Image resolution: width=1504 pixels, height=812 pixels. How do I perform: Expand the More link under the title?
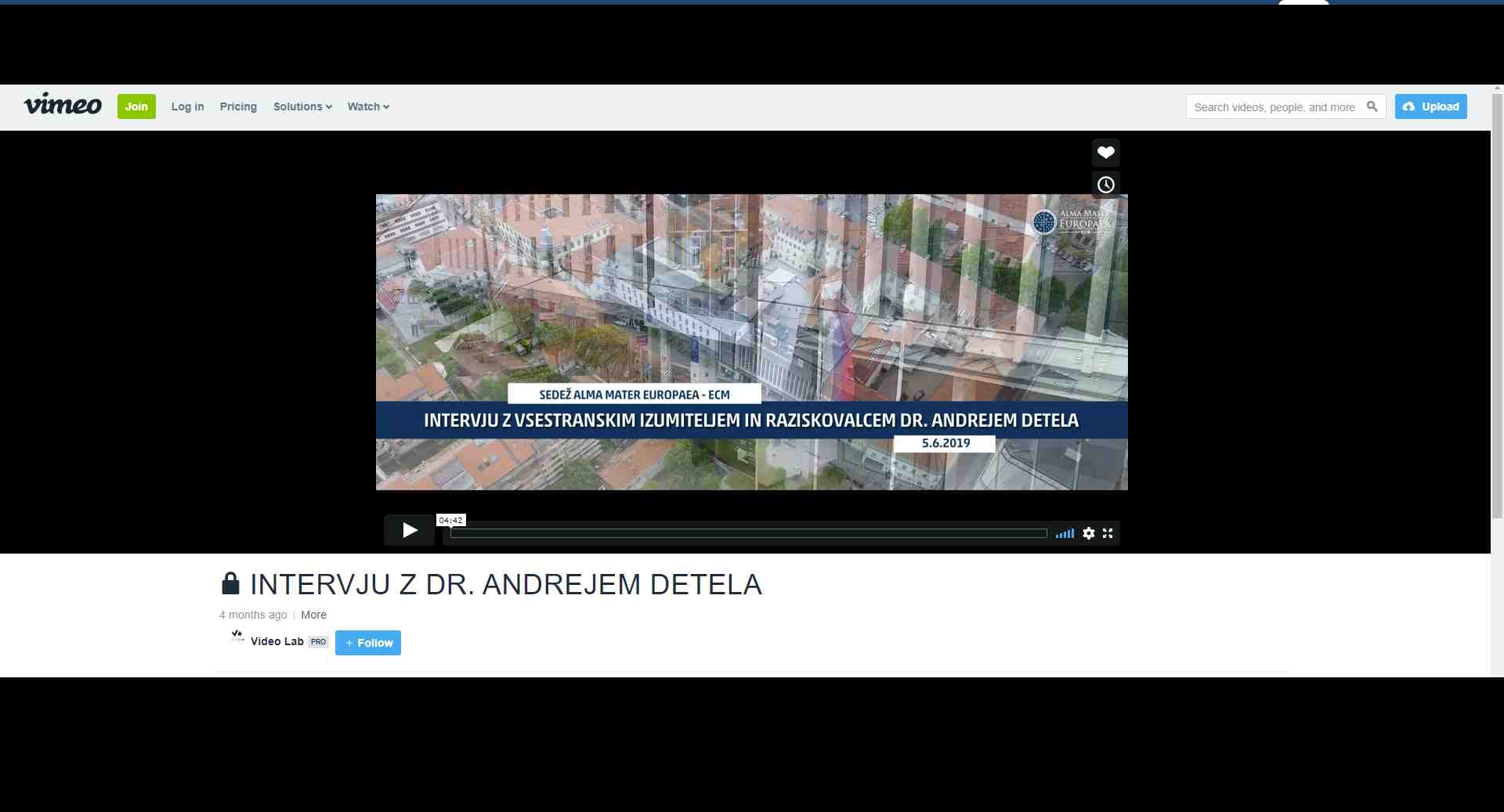(313, 615)
